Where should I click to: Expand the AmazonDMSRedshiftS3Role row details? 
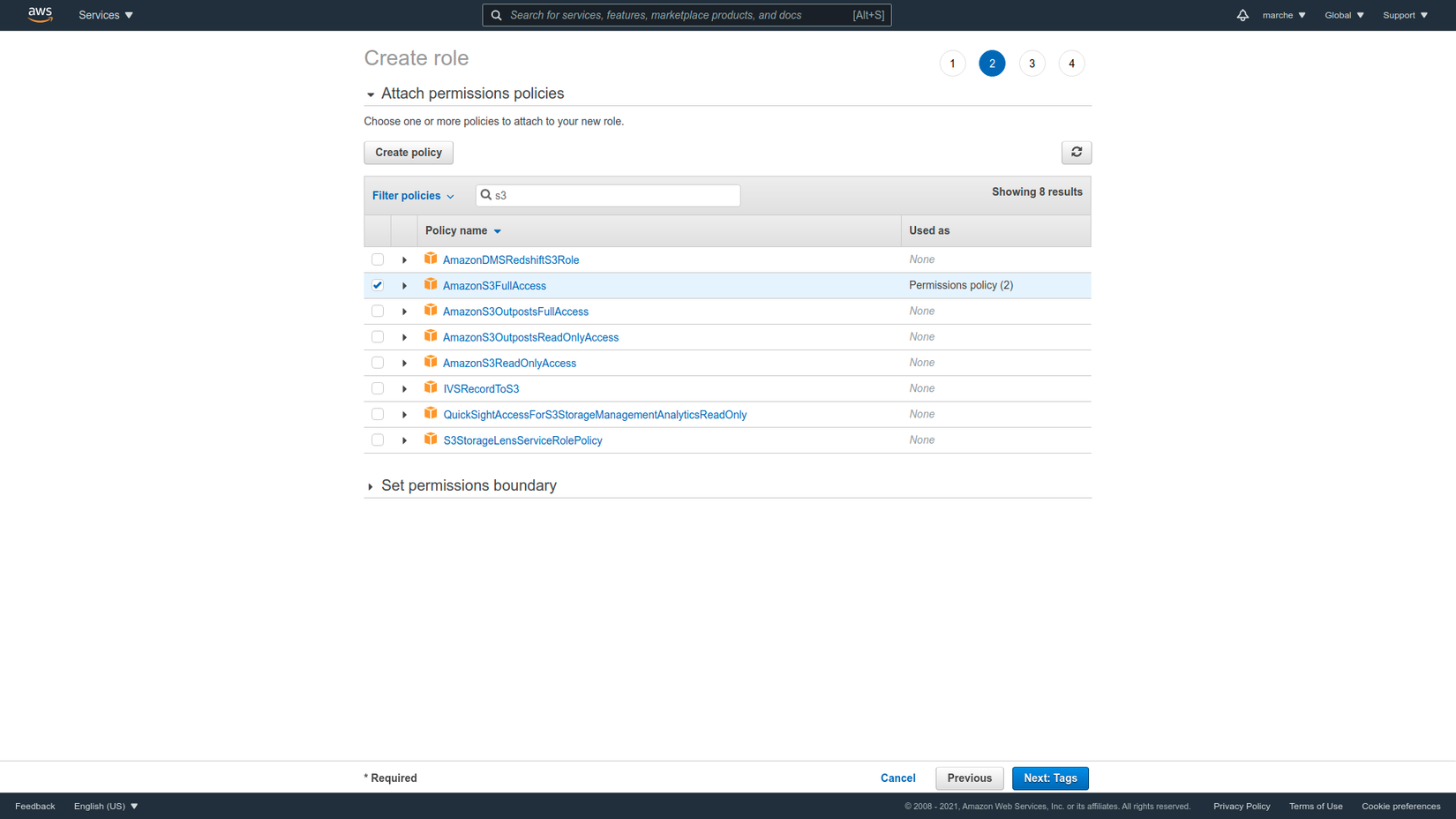[x=405, y=260]
